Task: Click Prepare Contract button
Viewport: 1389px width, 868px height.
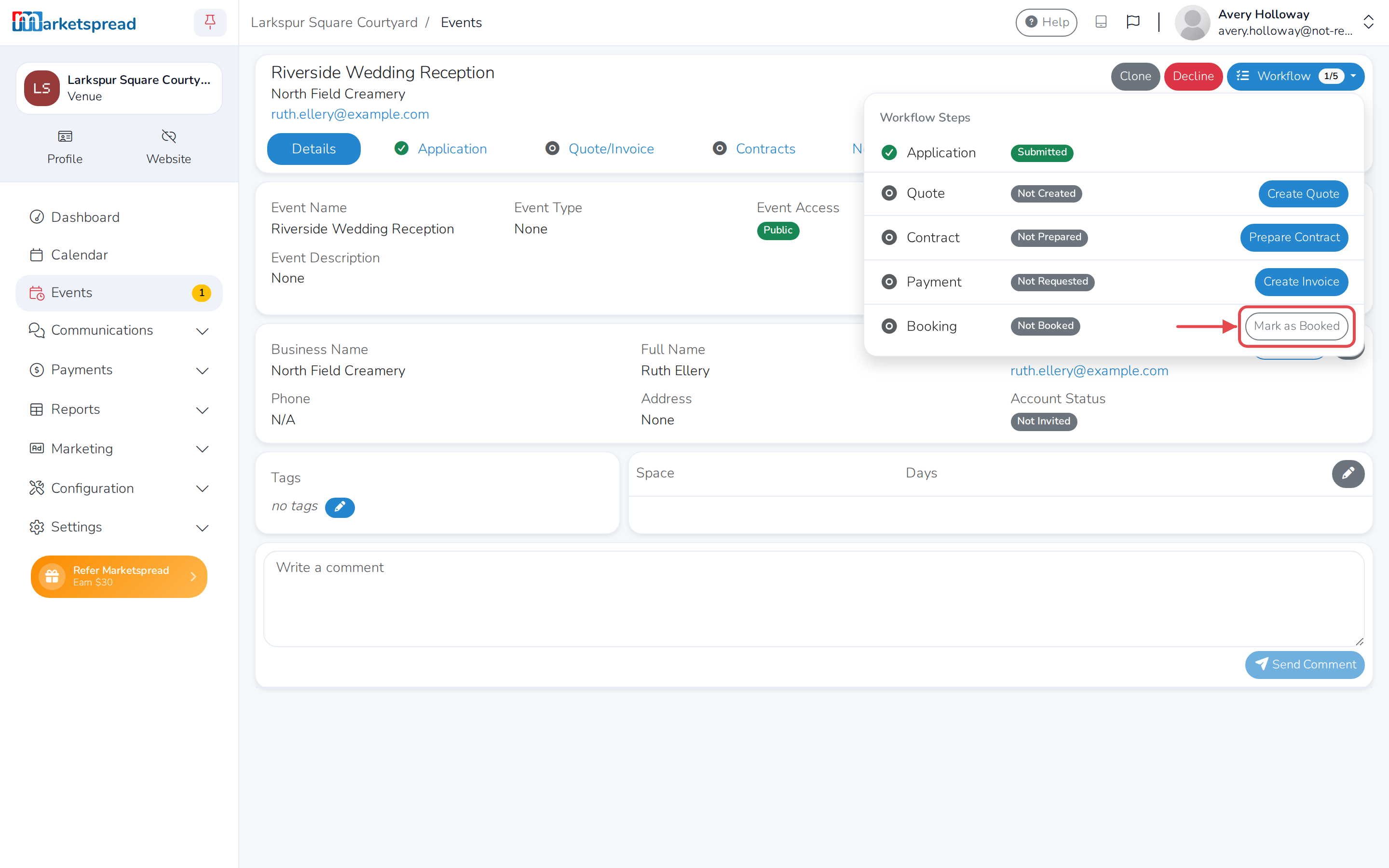Action: (x=1294, y=238)
